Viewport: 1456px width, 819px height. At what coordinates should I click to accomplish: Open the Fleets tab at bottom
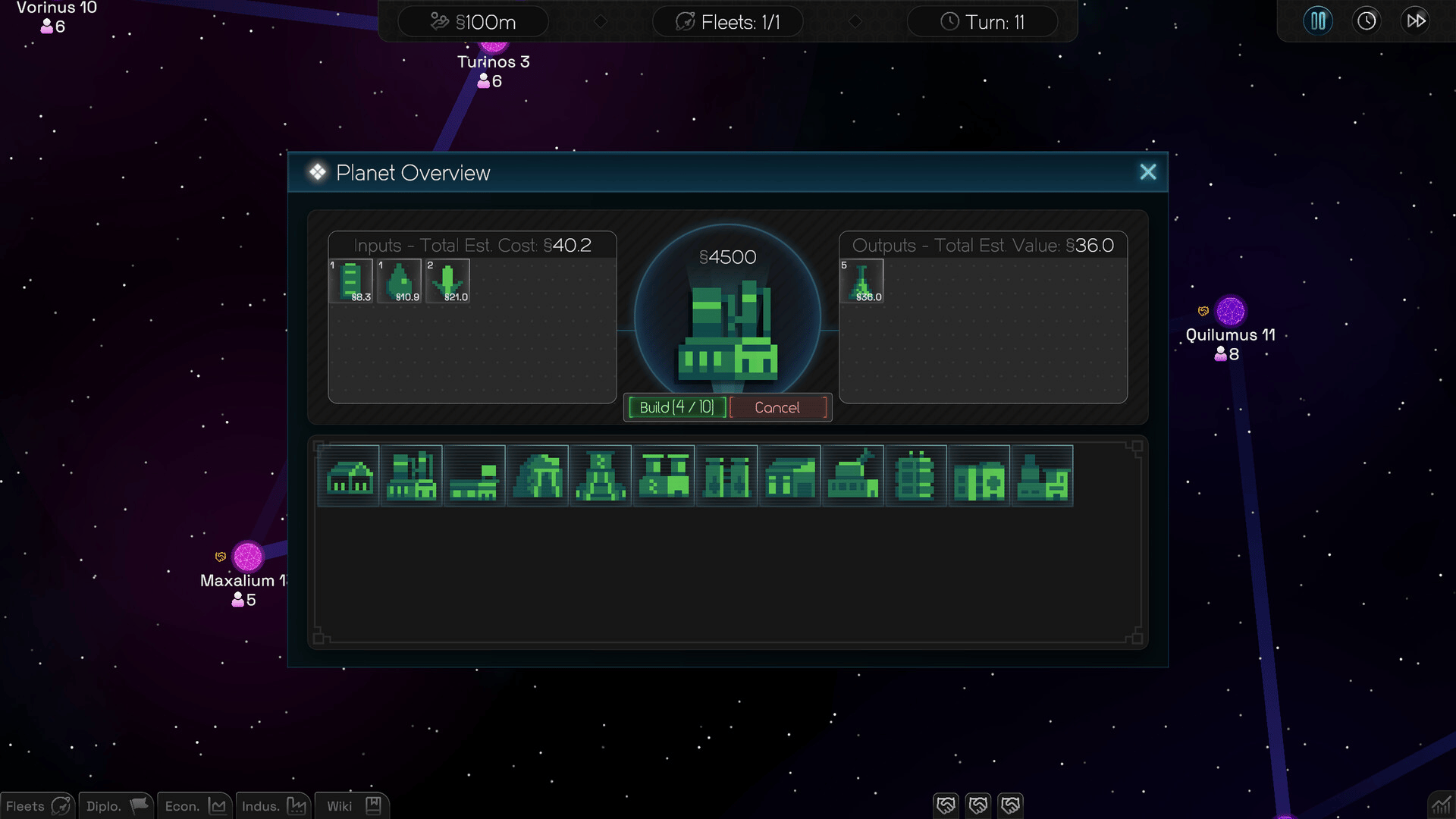(x=37, y=805)
